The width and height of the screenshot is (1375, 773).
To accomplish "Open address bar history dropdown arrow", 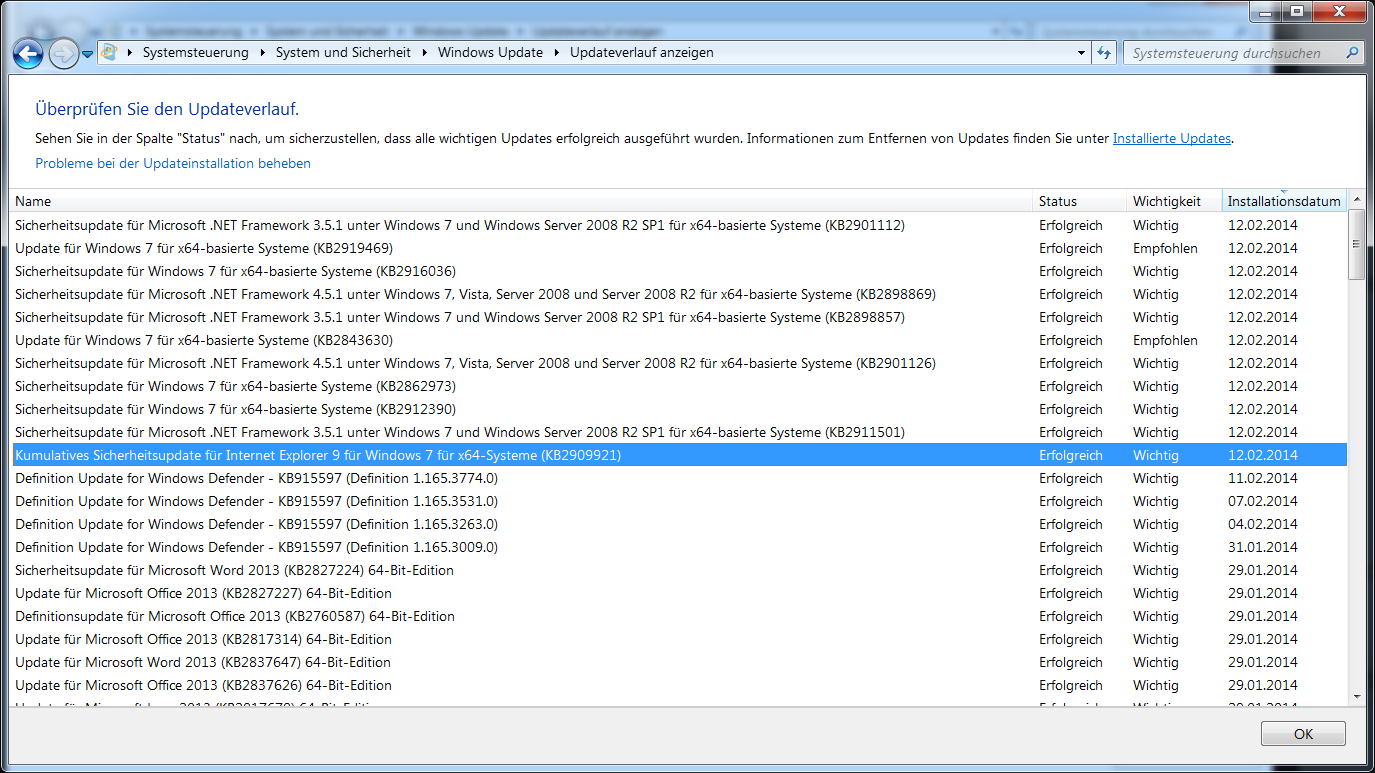I will click(1082, 53).
